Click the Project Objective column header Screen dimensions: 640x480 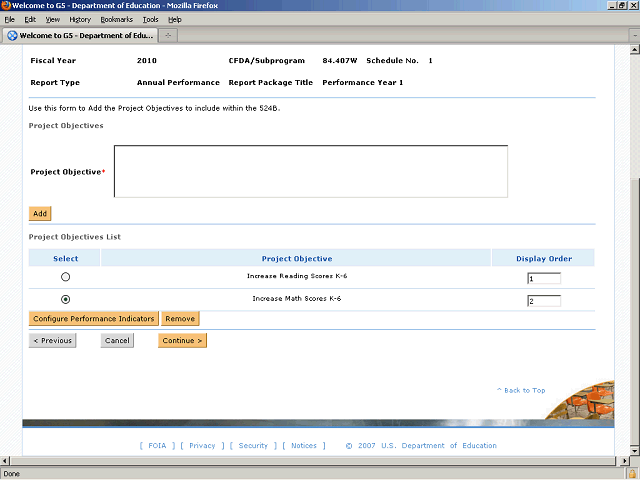pyautogui.click(x=297, y=258)
